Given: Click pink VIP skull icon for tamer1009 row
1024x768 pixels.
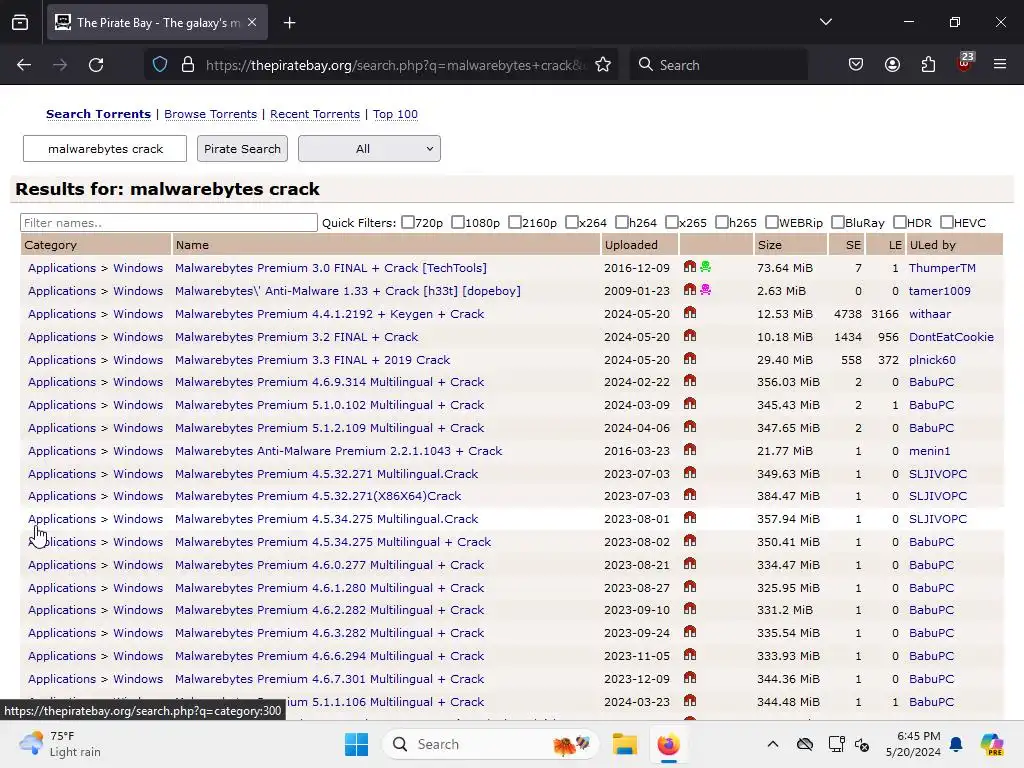Looking at the screenshot, I should 705,289.
